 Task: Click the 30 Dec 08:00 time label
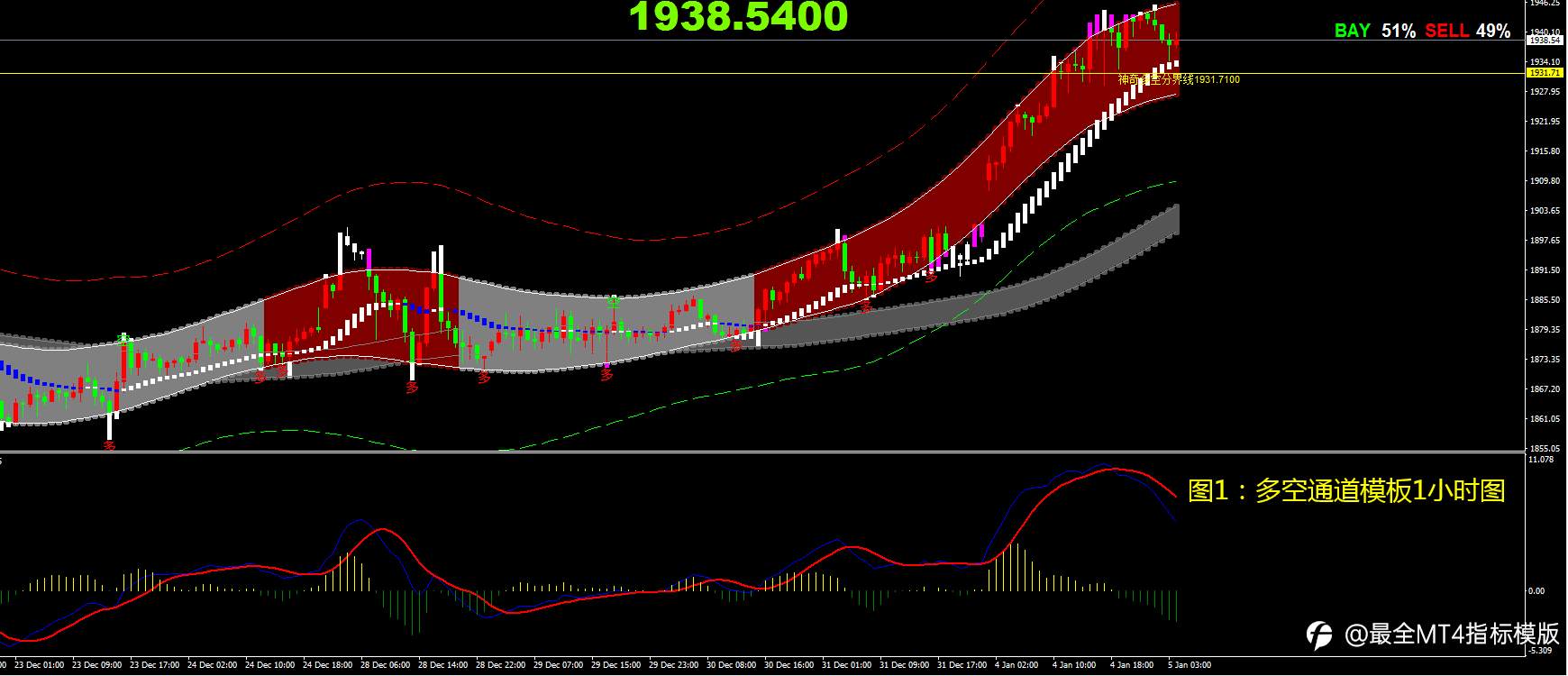pos(732,665)
